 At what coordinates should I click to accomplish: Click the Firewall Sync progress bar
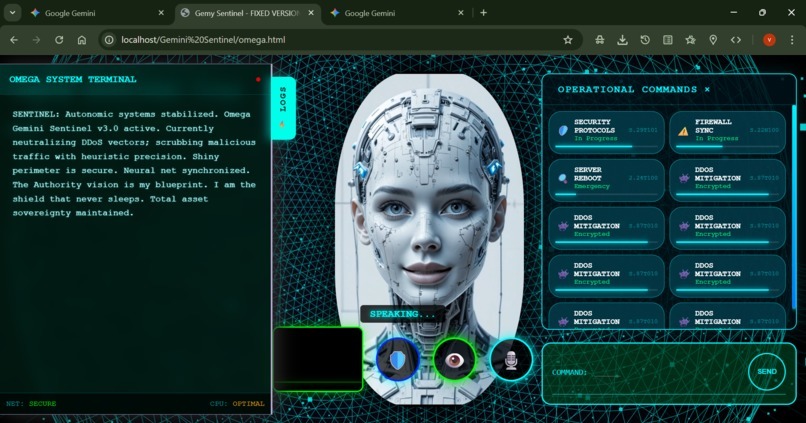tap(727, 146)
